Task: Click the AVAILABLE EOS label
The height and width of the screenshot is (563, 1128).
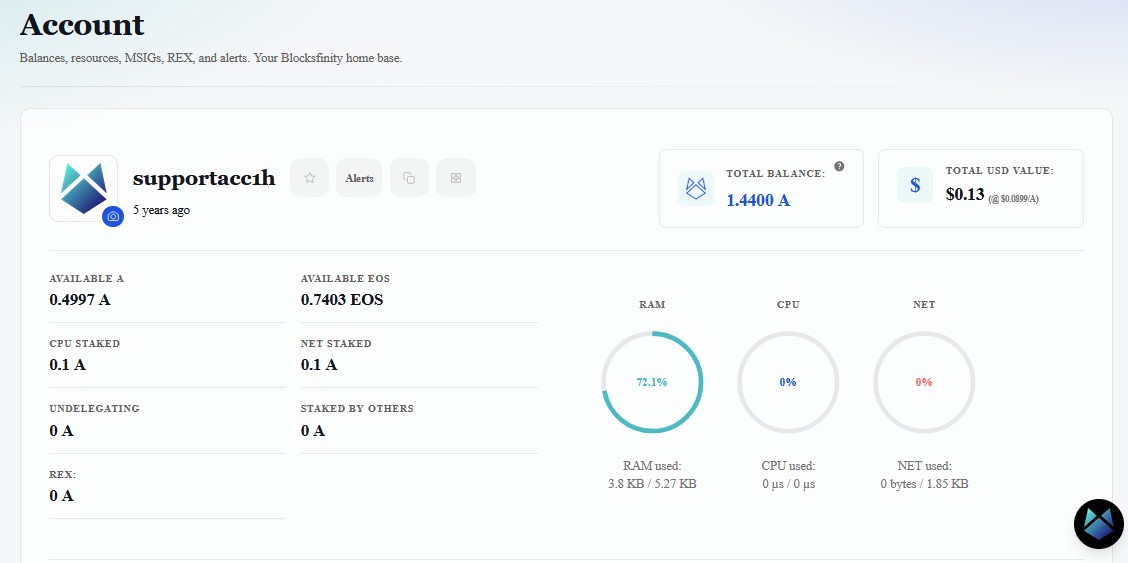Action: 345,278
